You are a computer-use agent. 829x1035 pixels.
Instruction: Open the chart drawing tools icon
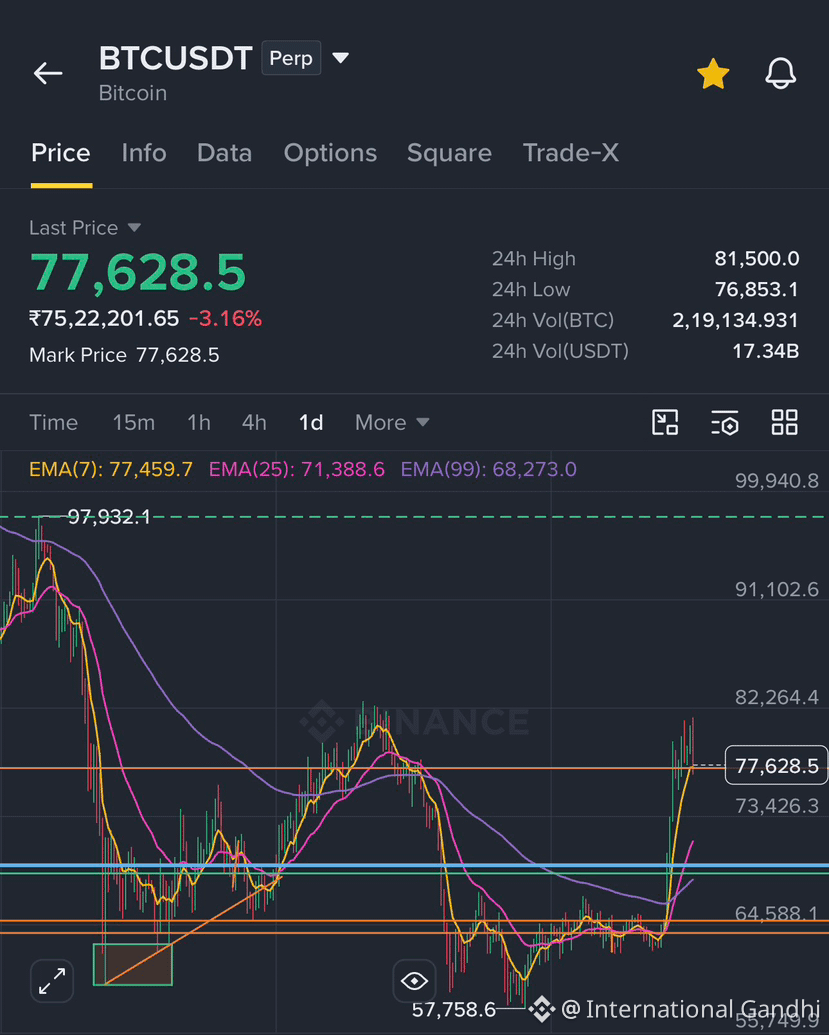665,422
